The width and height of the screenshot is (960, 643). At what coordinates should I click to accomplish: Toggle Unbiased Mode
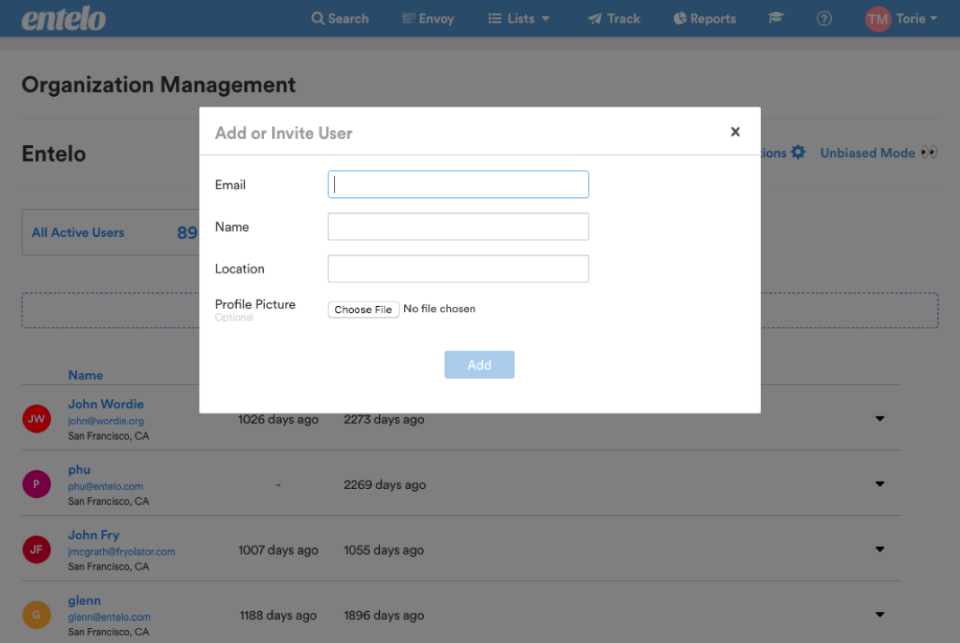[878, 152]
